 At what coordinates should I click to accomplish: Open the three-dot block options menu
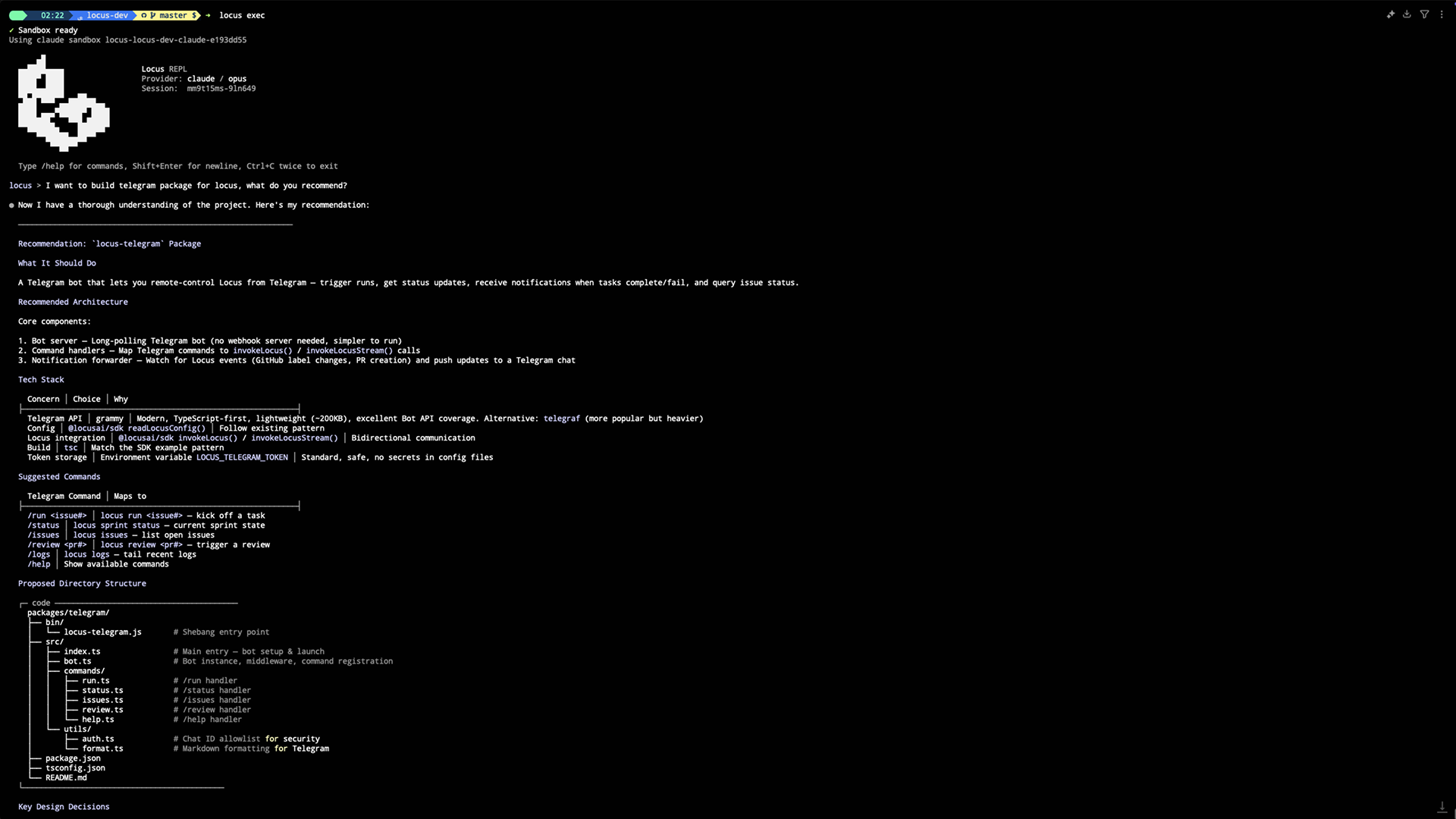[1442, 14]
